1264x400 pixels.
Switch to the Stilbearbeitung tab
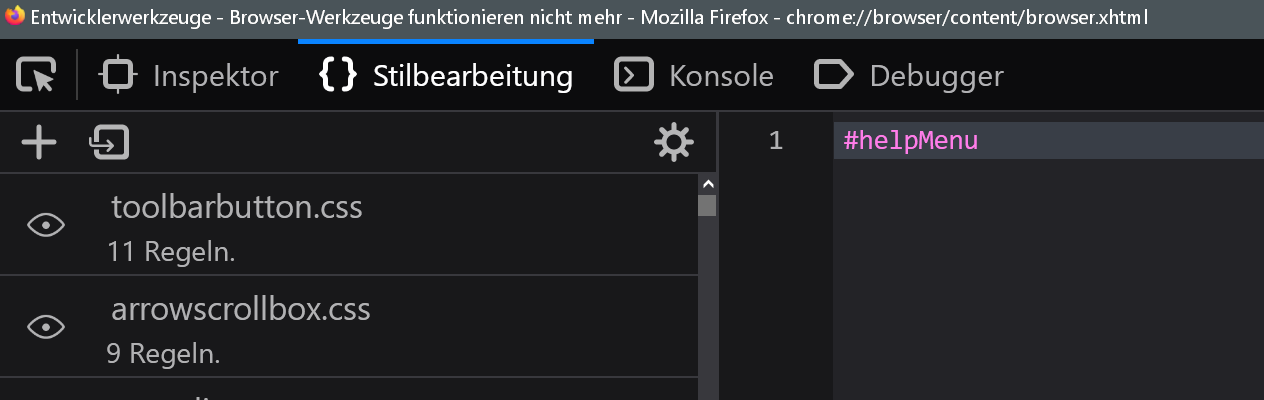(x=446, y=76)
